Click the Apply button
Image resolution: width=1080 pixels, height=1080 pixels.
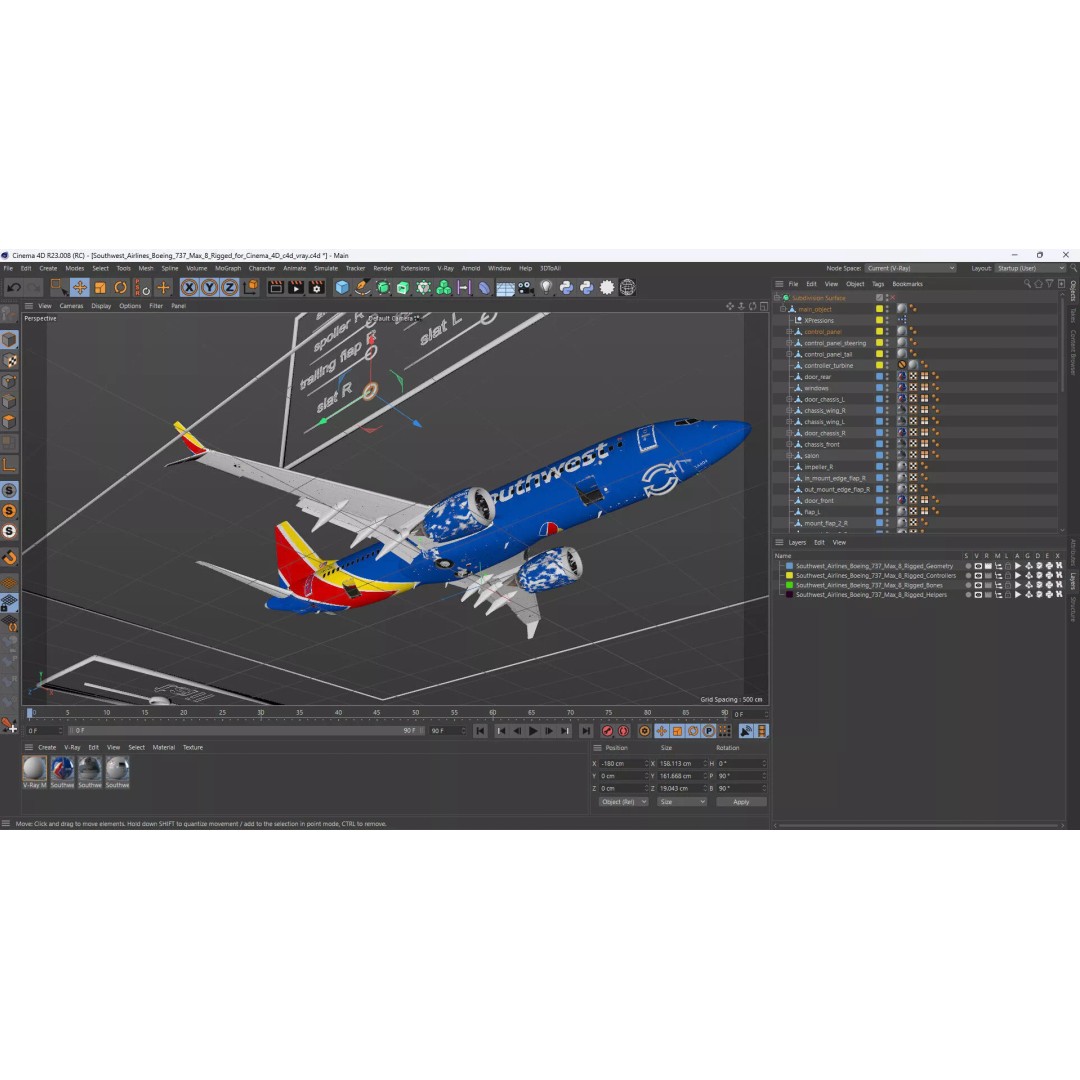coord(741,802)
